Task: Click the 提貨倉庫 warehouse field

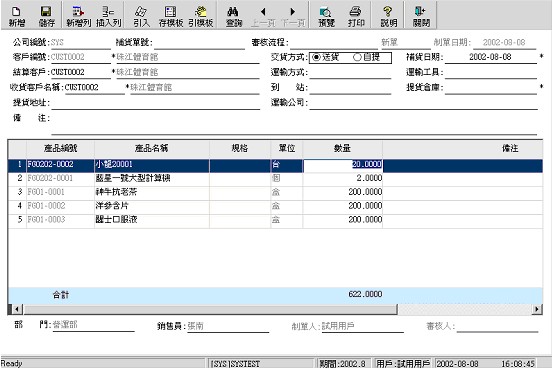Action: 491,87
